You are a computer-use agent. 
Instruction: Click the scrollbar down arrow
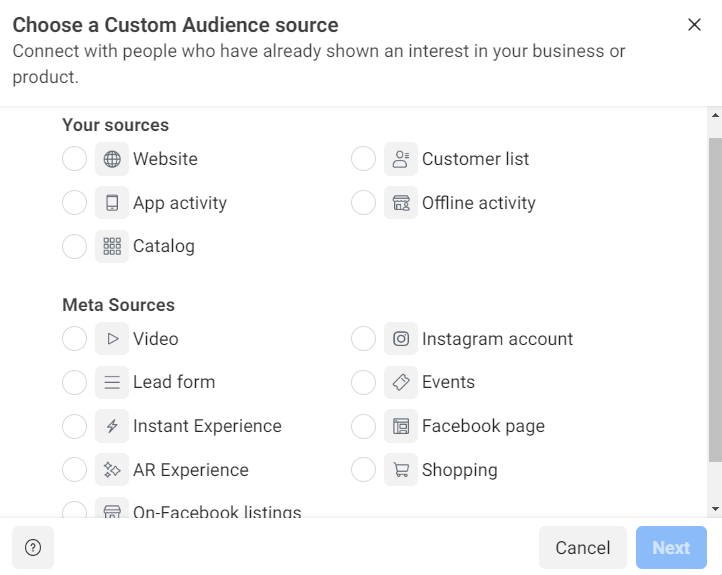(x=715, y=509)
